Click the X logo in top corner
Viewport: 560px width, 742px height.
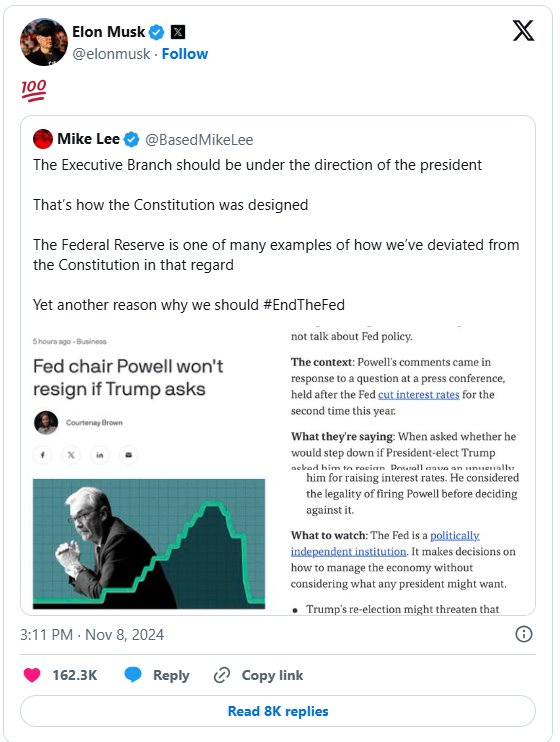pyautogui.click(x=524, y=31)
